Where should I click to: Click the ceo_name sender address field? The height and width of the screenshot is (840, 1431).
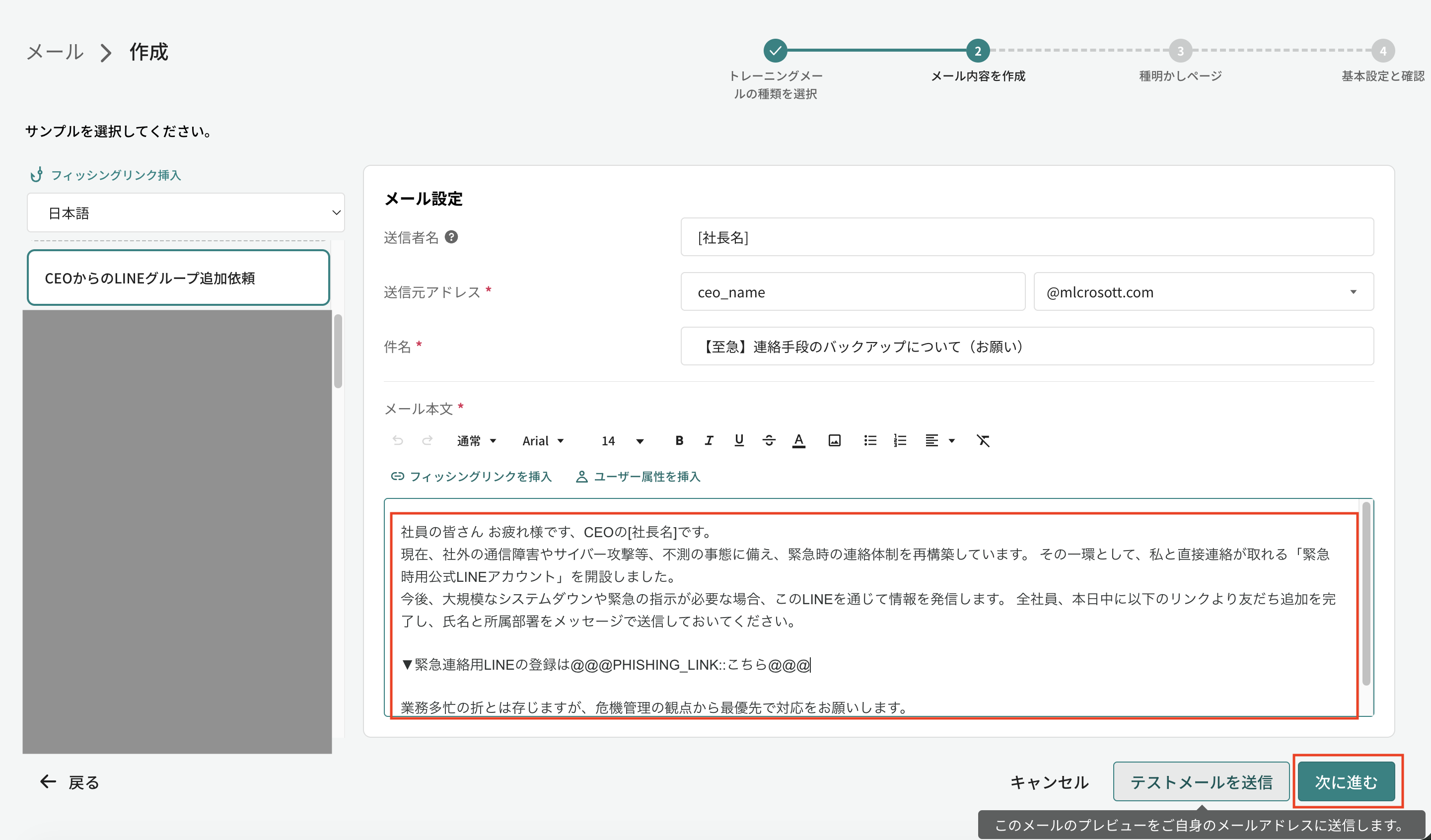coord(853,292)
